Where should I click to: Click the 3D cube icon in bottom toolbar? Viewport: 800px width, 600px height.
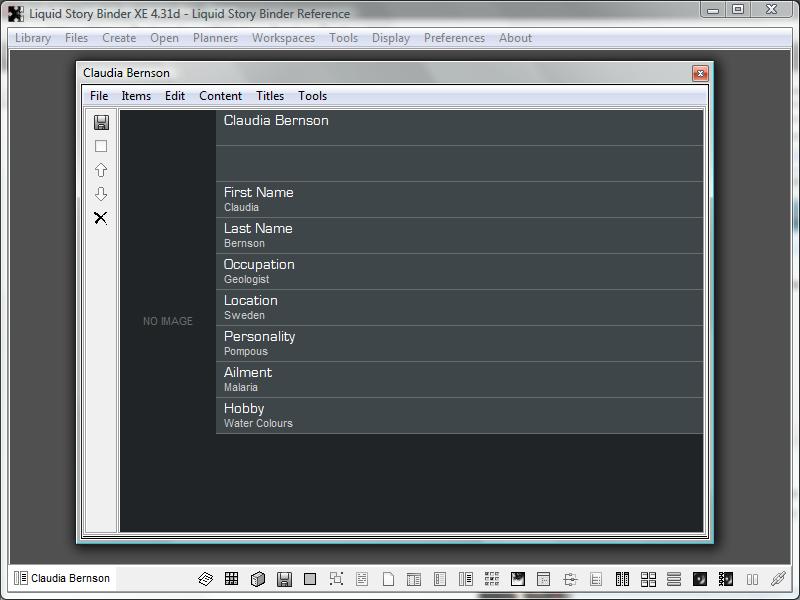click(257, 579)
